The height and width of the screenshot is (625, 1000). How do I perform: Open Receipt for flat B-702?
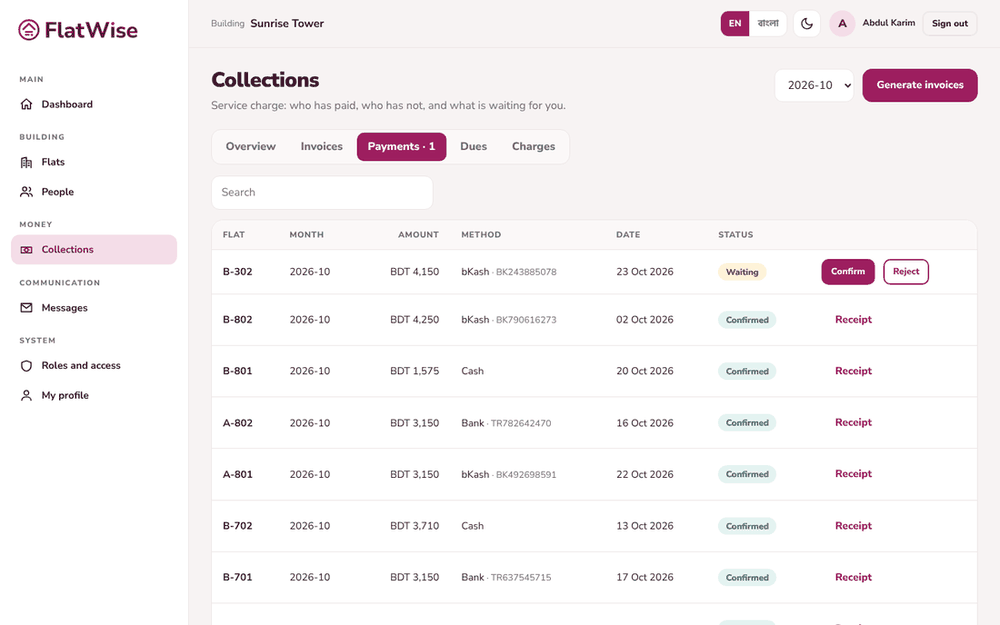pyautogui.click(x=853, y=526)
